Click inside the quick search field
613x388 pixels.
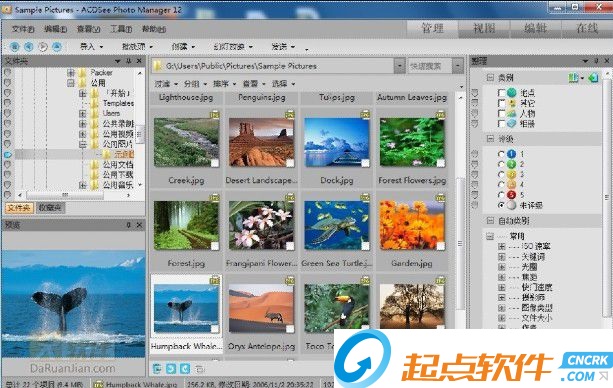[429, 66]
